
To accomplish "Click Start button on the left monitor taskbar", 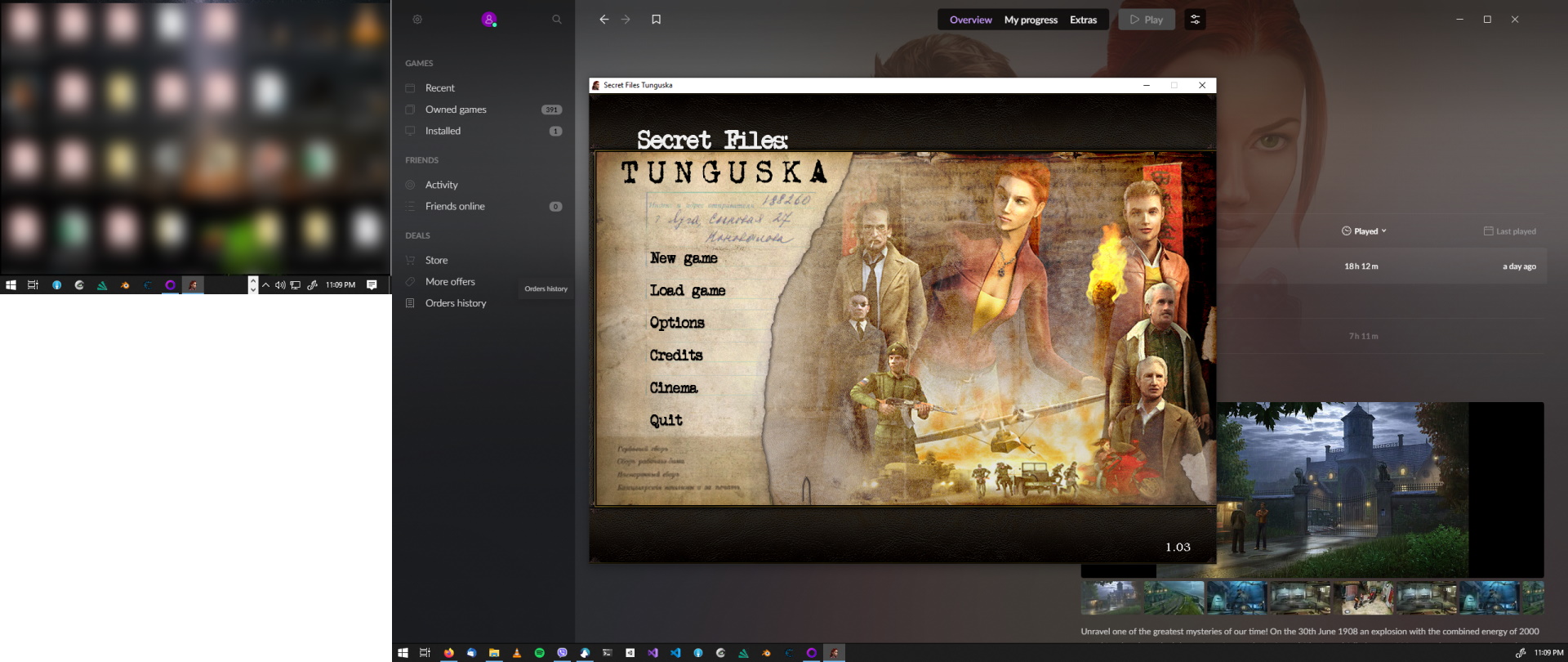I will pos(11,284).
